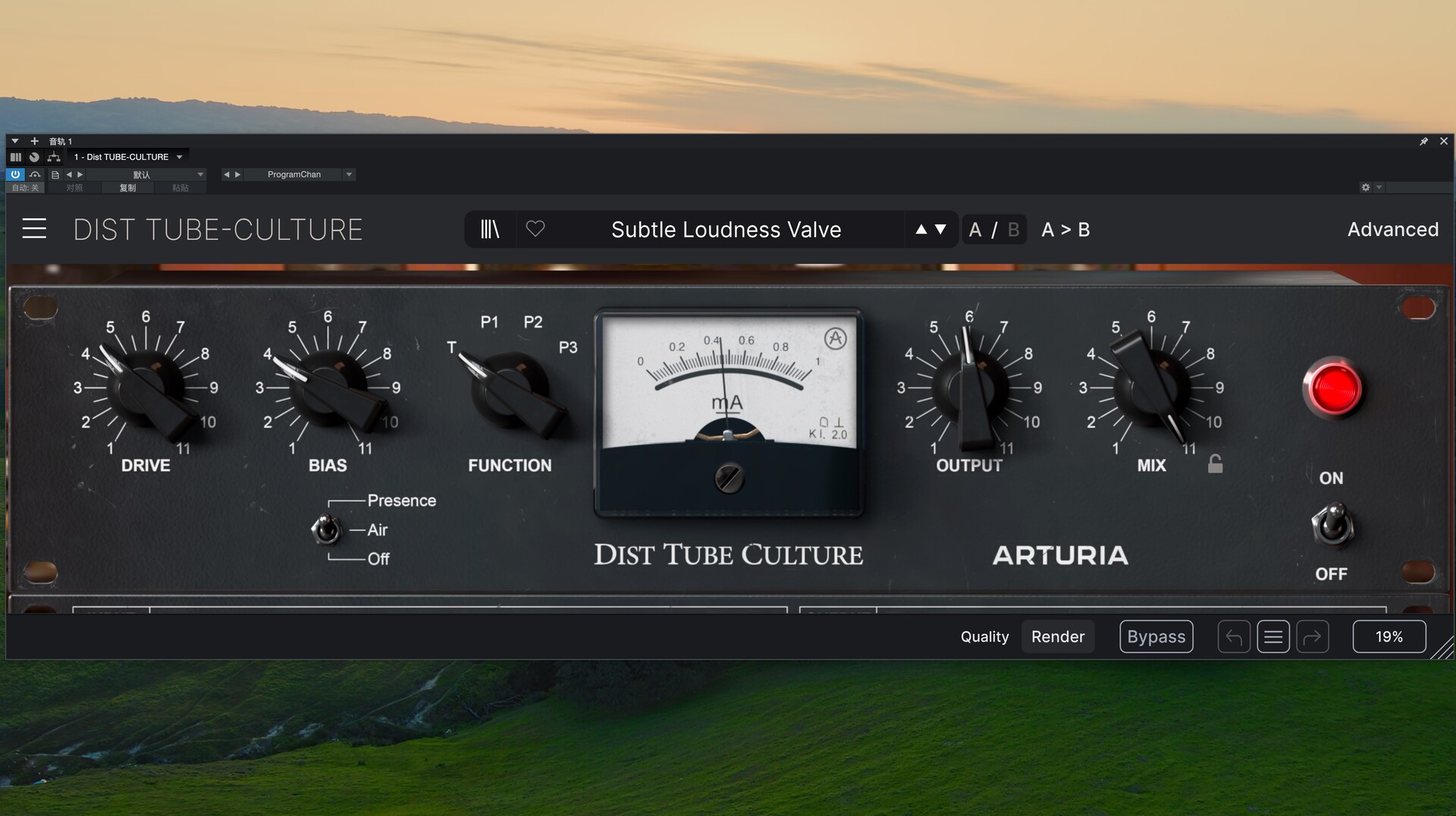Select the Render quality option
1456x816 pixels.
pyautogui.click(x=1057, y=636)
